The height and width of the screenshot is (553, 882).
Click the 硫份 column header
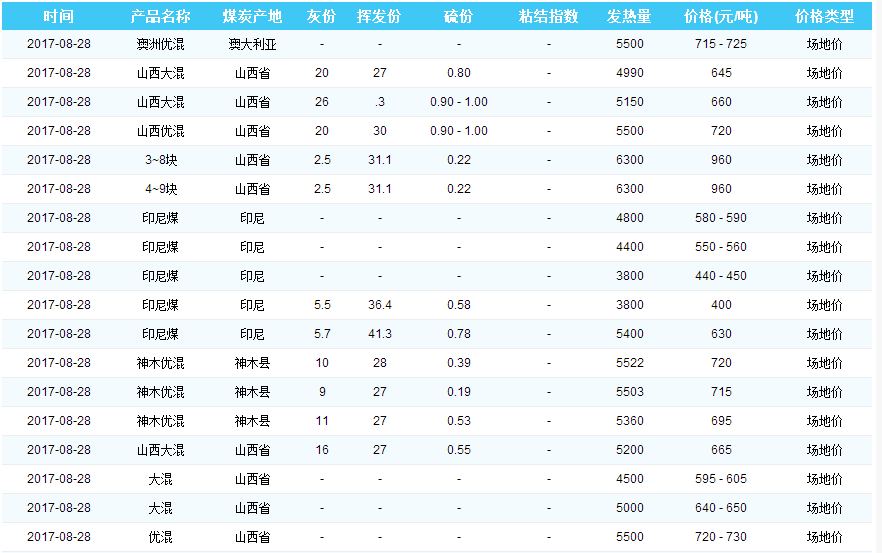459,17
